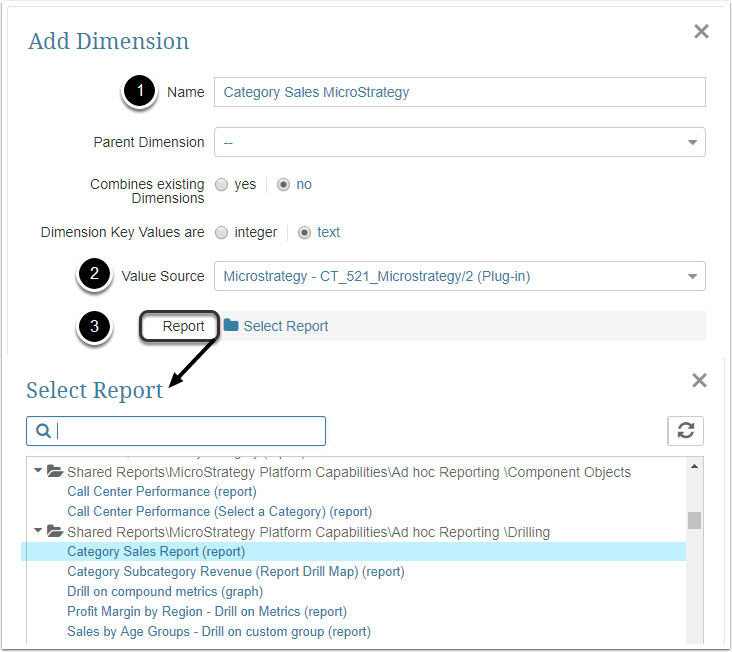Click the refresh icon in Select Report
The height and width of the screenshot is (652, 732).
tap(685, 430)
